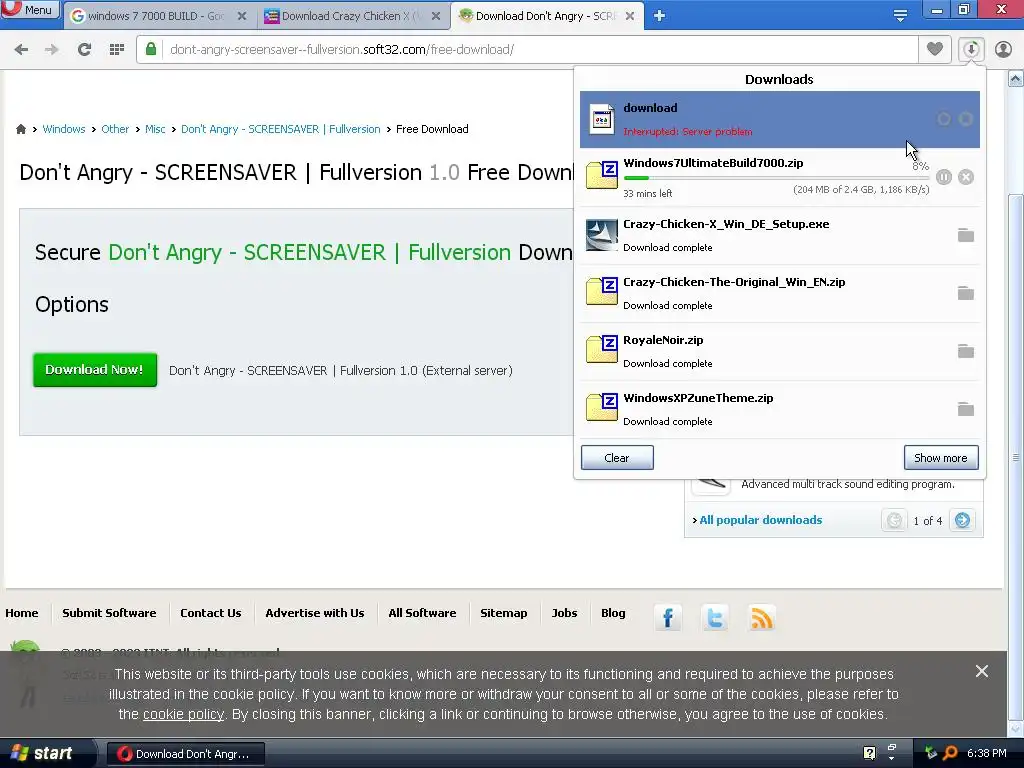
Task: Open the user profile icon
Action: [1003, 49]
